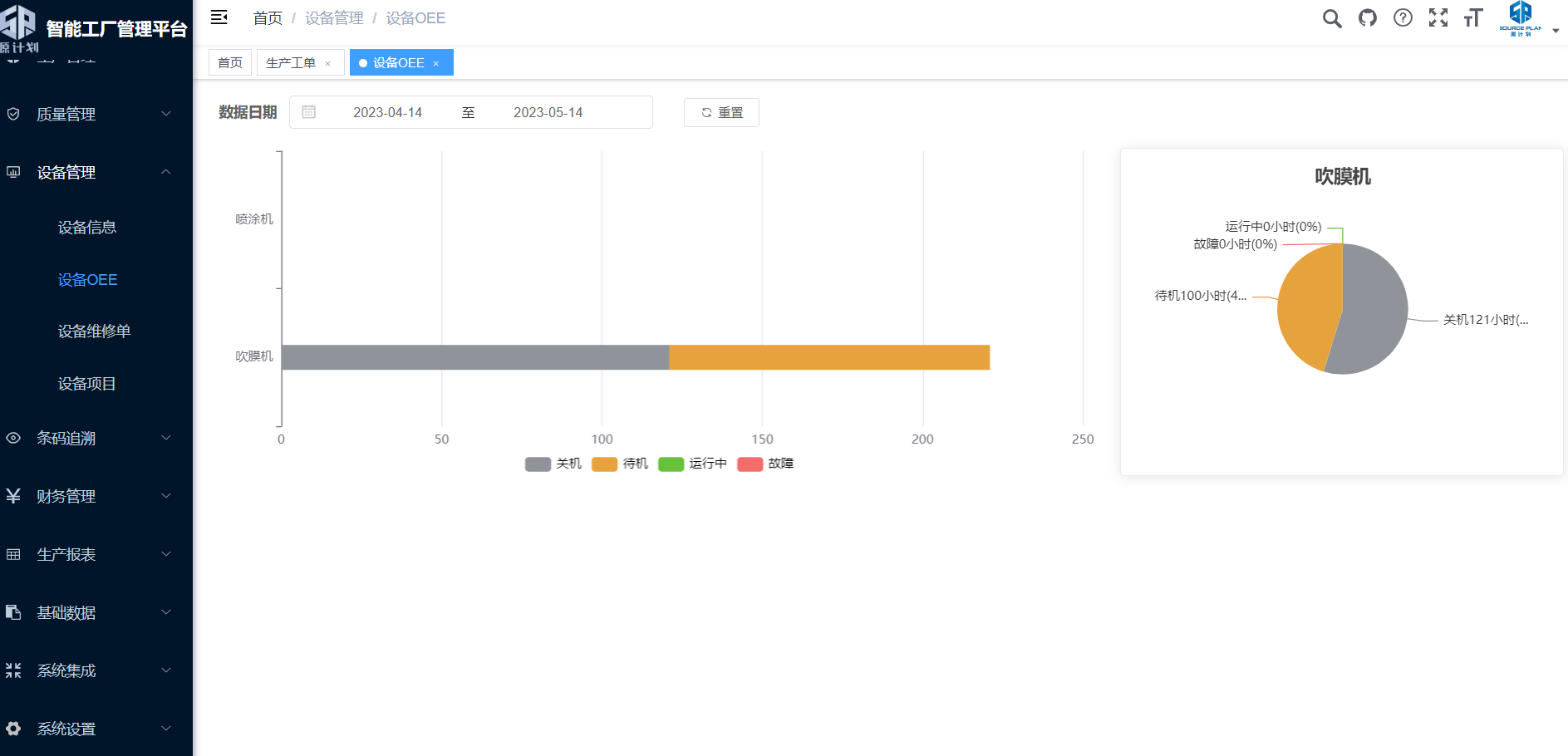Toggle fullscreen mode icon

click(x=1438, y=18)
